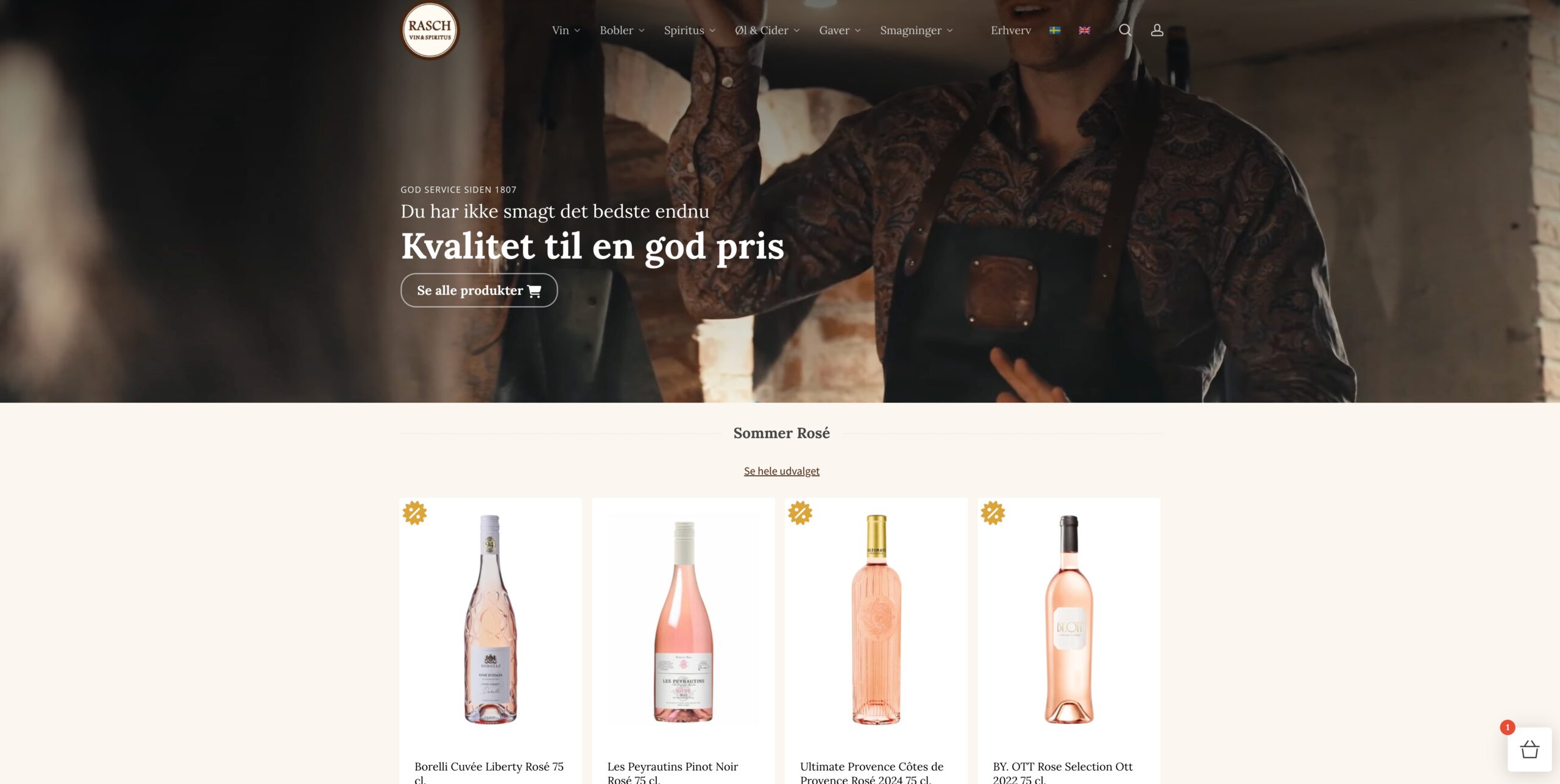The image size is (1560, 784).
Task: Open Les Peyrautins Pinot Noir bottle image
Action: (683, 621)
